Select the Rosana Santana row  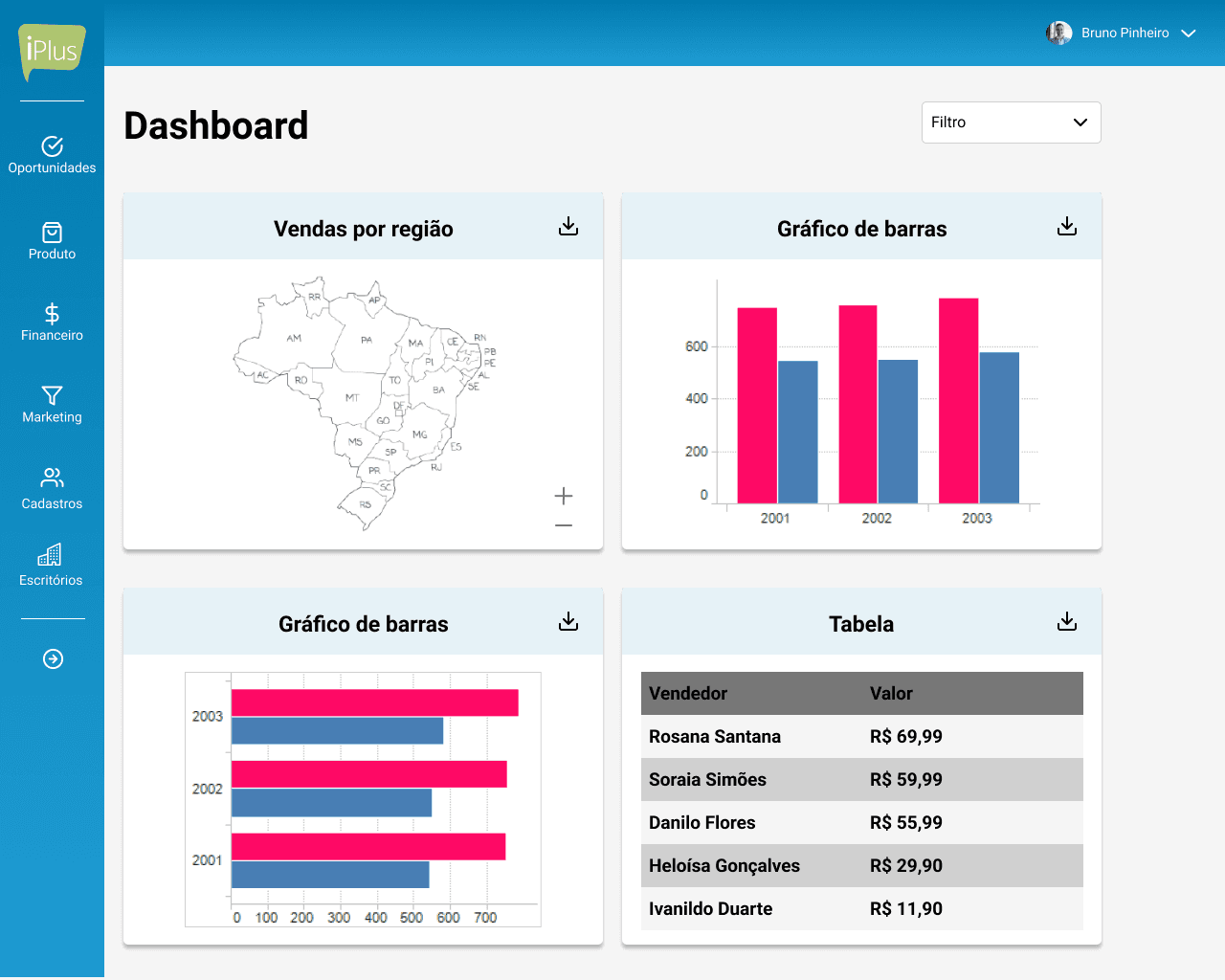coord(862,737)
